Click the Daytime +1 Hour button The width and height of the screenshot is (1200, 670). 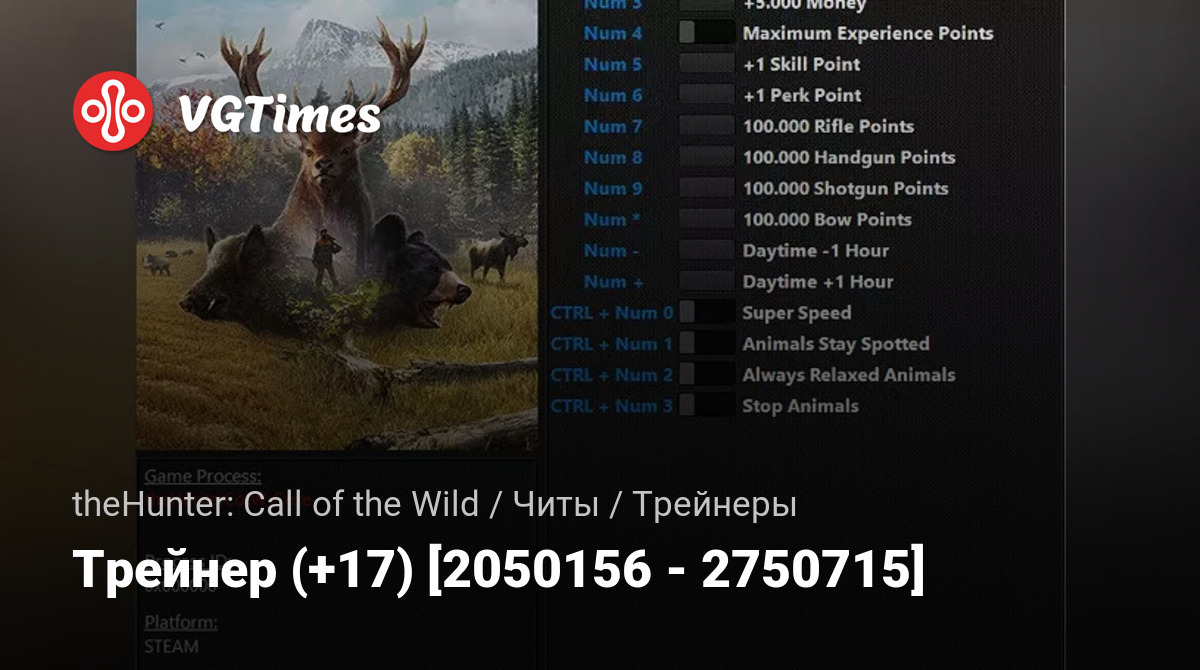(707, 281)
